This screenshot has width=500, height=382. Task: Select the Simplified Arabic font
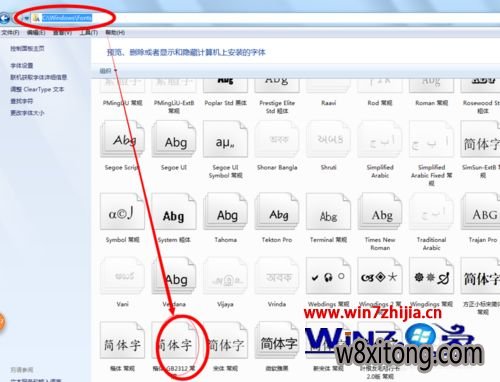tap(380, 139)
